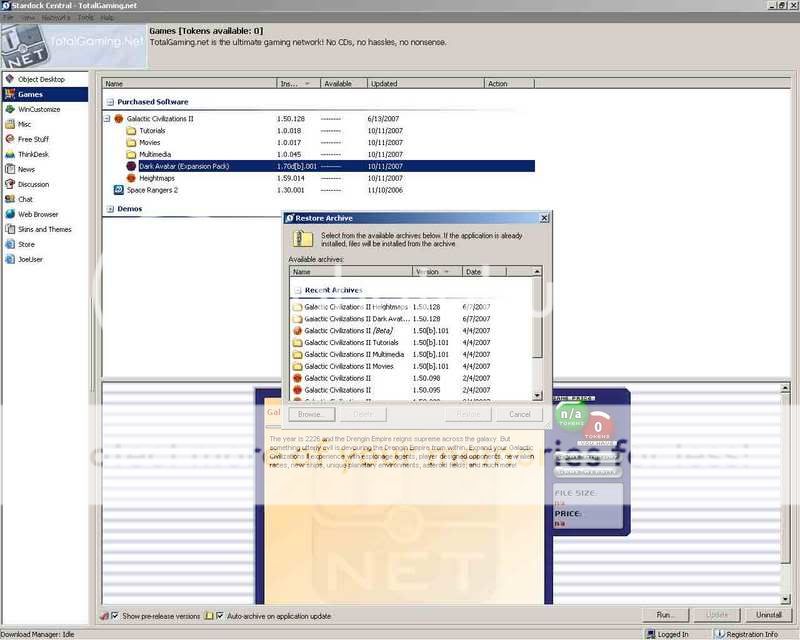The width and height of the screenshot is (800, 640).
Task: Select the WinCustomize sidebar icon
Action: coord(10,109)
